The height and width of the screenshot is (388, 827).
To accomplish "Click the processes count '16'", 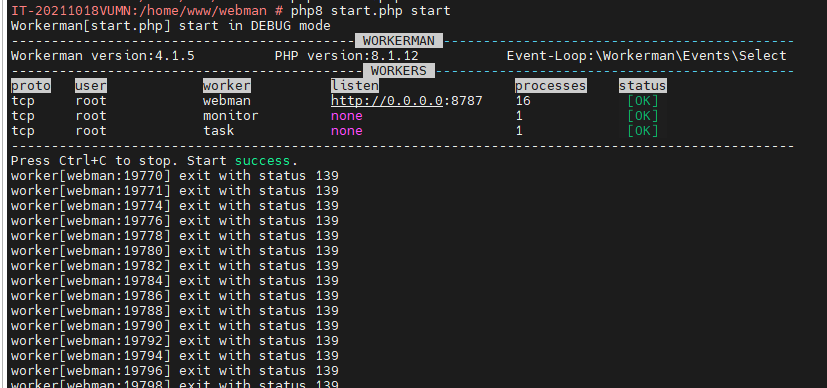I will tap(523, 101).
